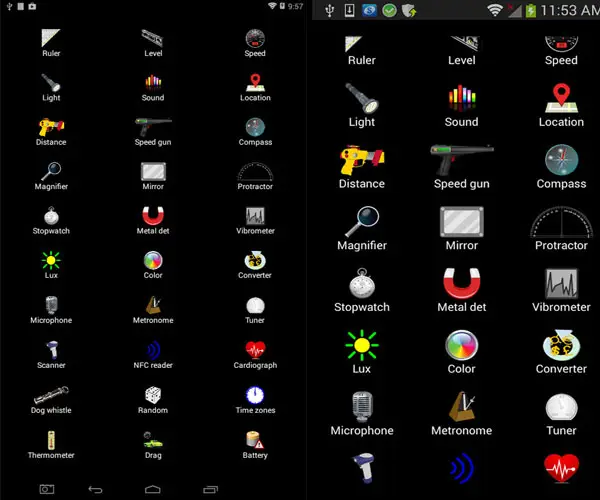This screenshot has height=500, width=600.
Task: Open Mirror in left screen
Action: tap(153, 176)
